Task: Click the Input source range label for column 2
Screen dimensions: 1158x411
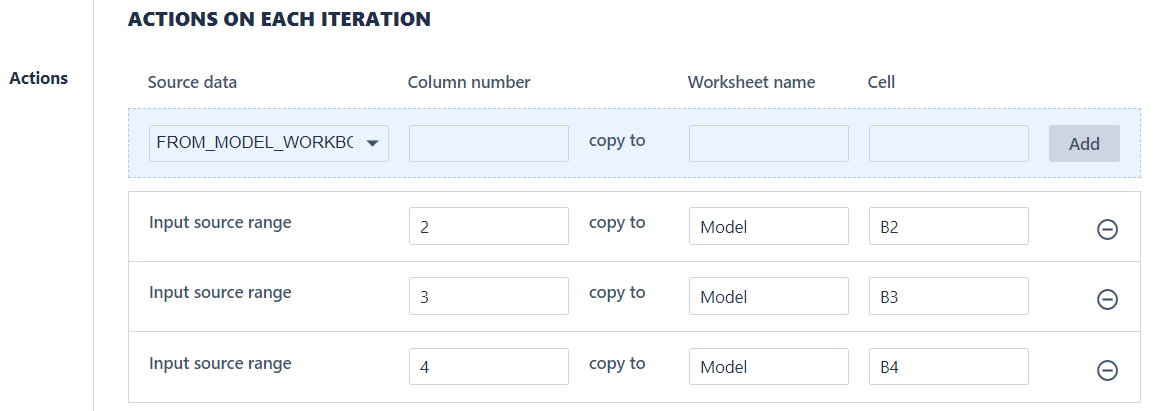Action: pos(220,222)
